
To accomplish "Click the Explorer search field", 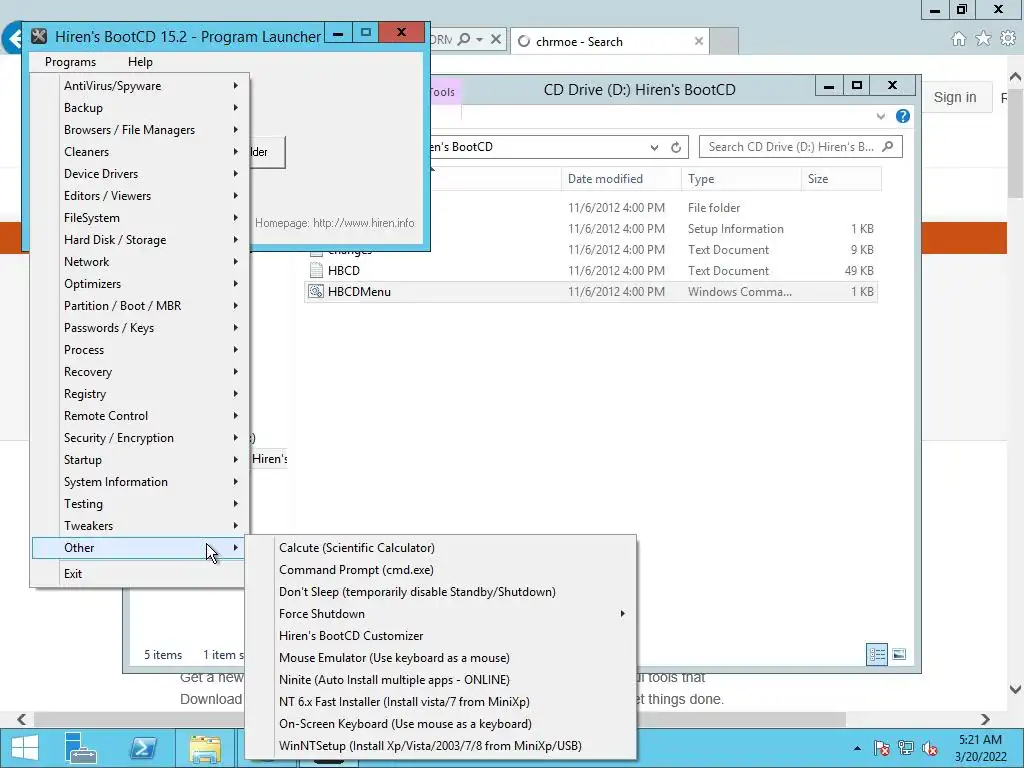I will coord(801,147).
